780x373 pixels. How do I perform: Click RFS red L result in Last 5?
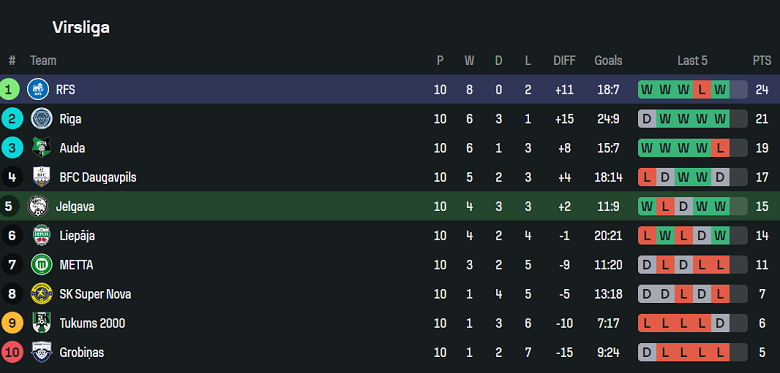click(701, 90)
